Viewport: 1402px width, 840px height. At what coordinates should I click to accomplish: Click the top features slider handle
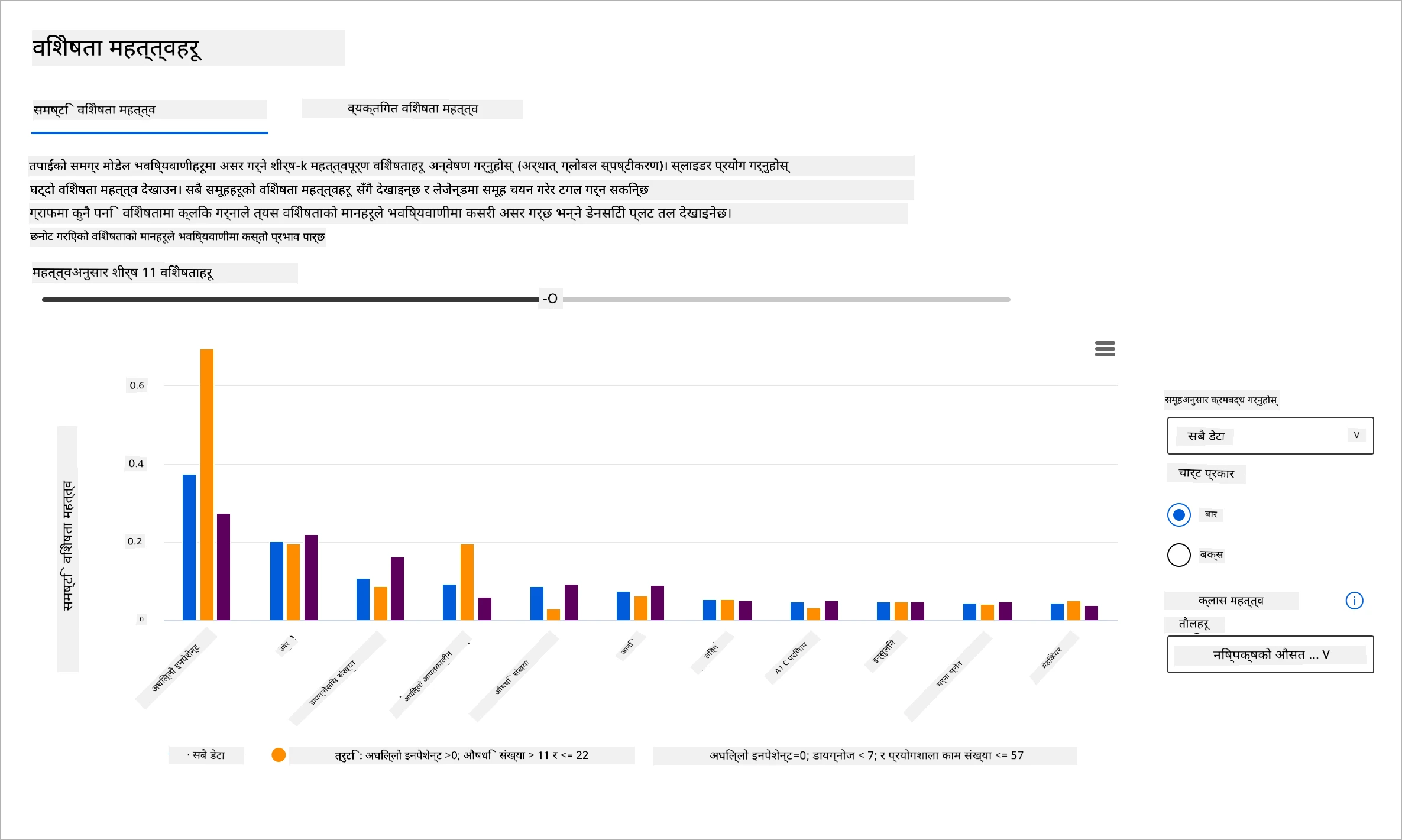point(551,299)
